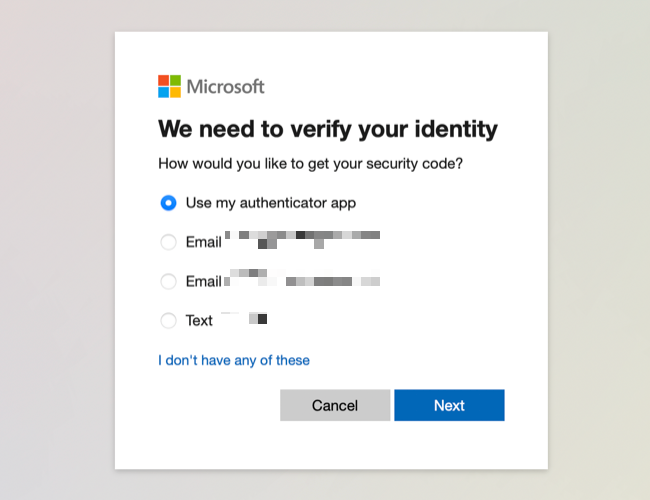This screenshot has width=650, height=500.
Task: Click the yellow square of the Microsoft logo
Action: click(x=175, y=92)
